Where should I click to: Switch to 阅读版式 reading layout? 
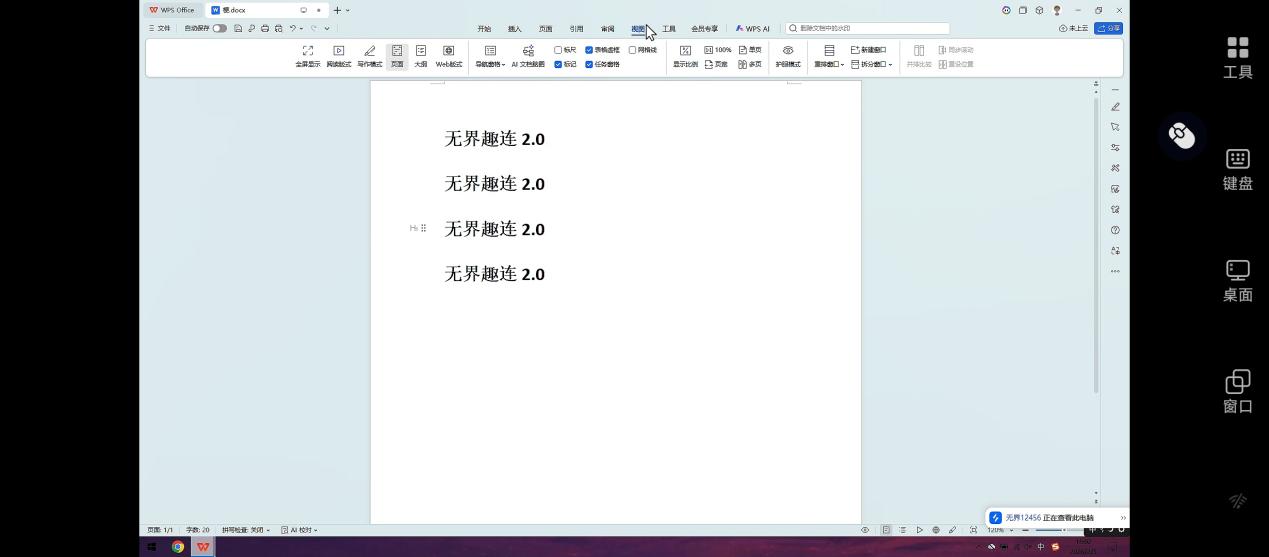[x=338, y=56]
